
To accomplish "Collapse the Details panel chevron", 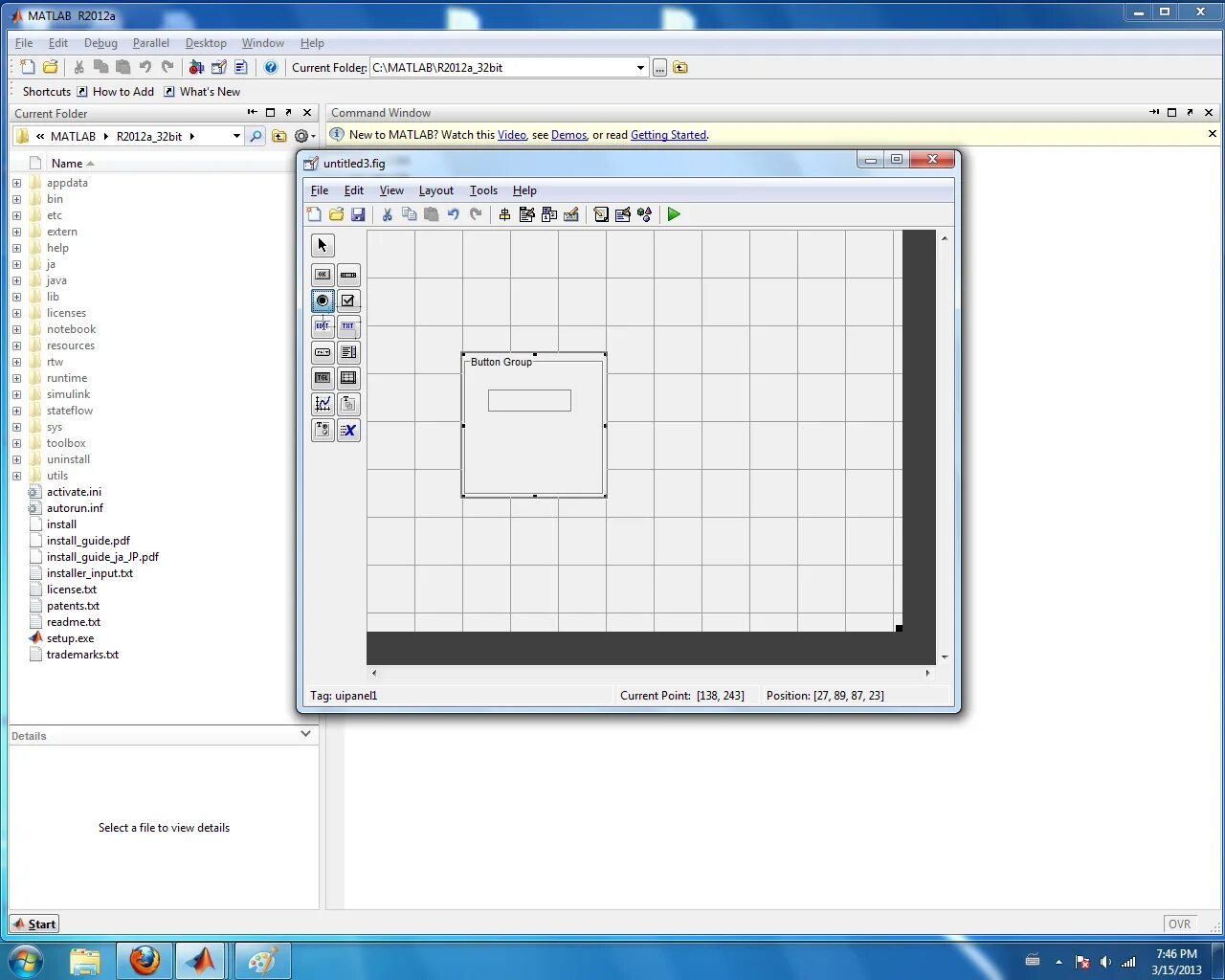I will tap(306, 734).
